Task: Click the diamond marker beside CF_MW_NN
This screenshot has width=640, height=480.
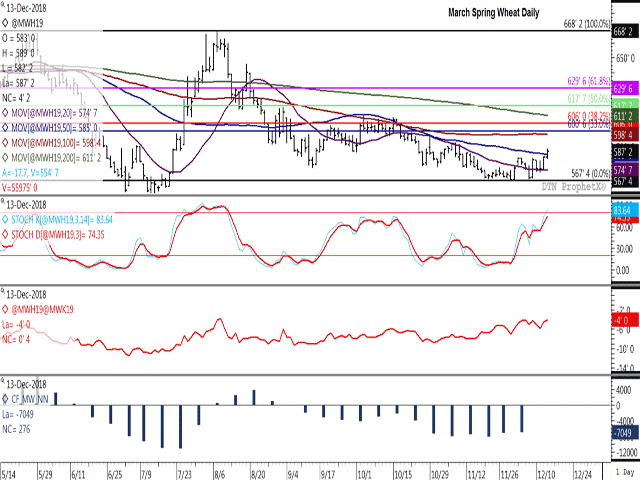Action: (5, 399)
